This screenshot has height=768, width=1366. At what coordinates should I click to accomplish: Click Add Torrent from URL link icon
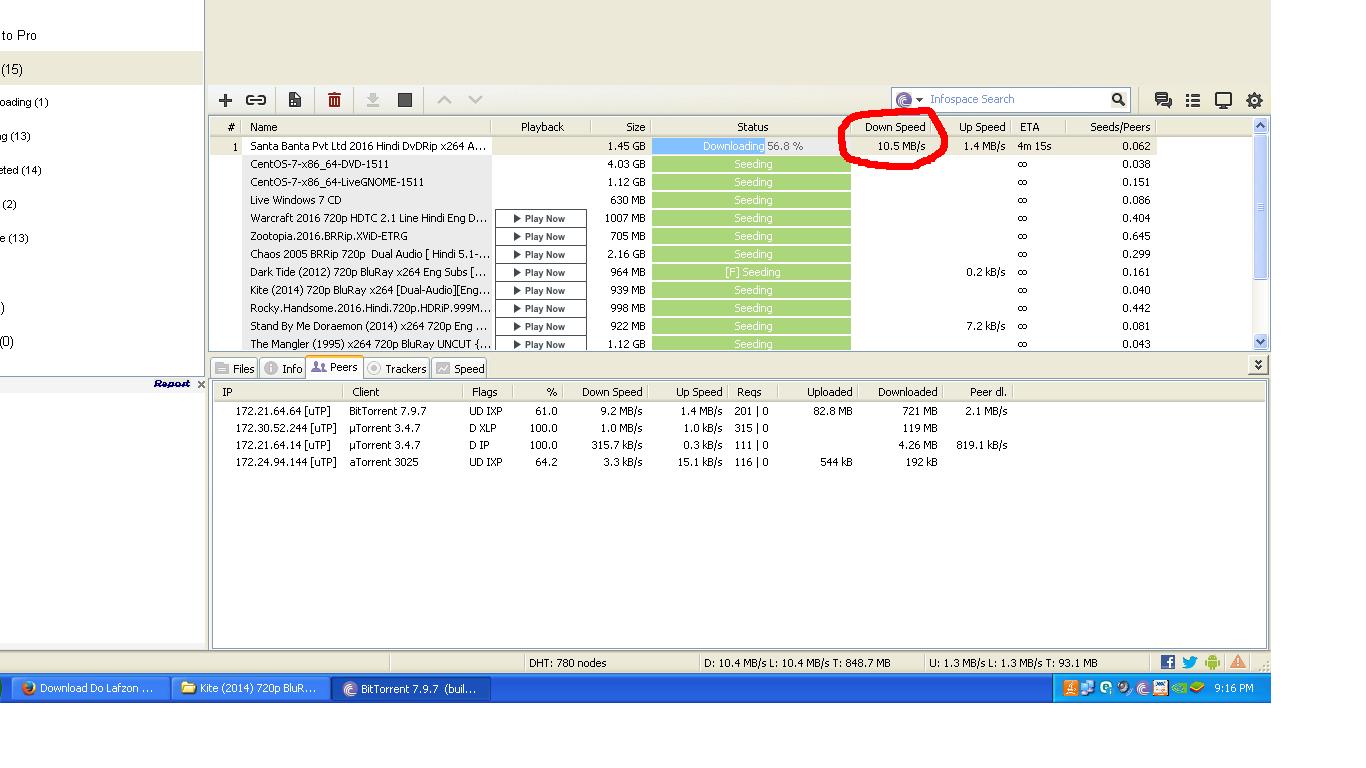tap(256, 100)
